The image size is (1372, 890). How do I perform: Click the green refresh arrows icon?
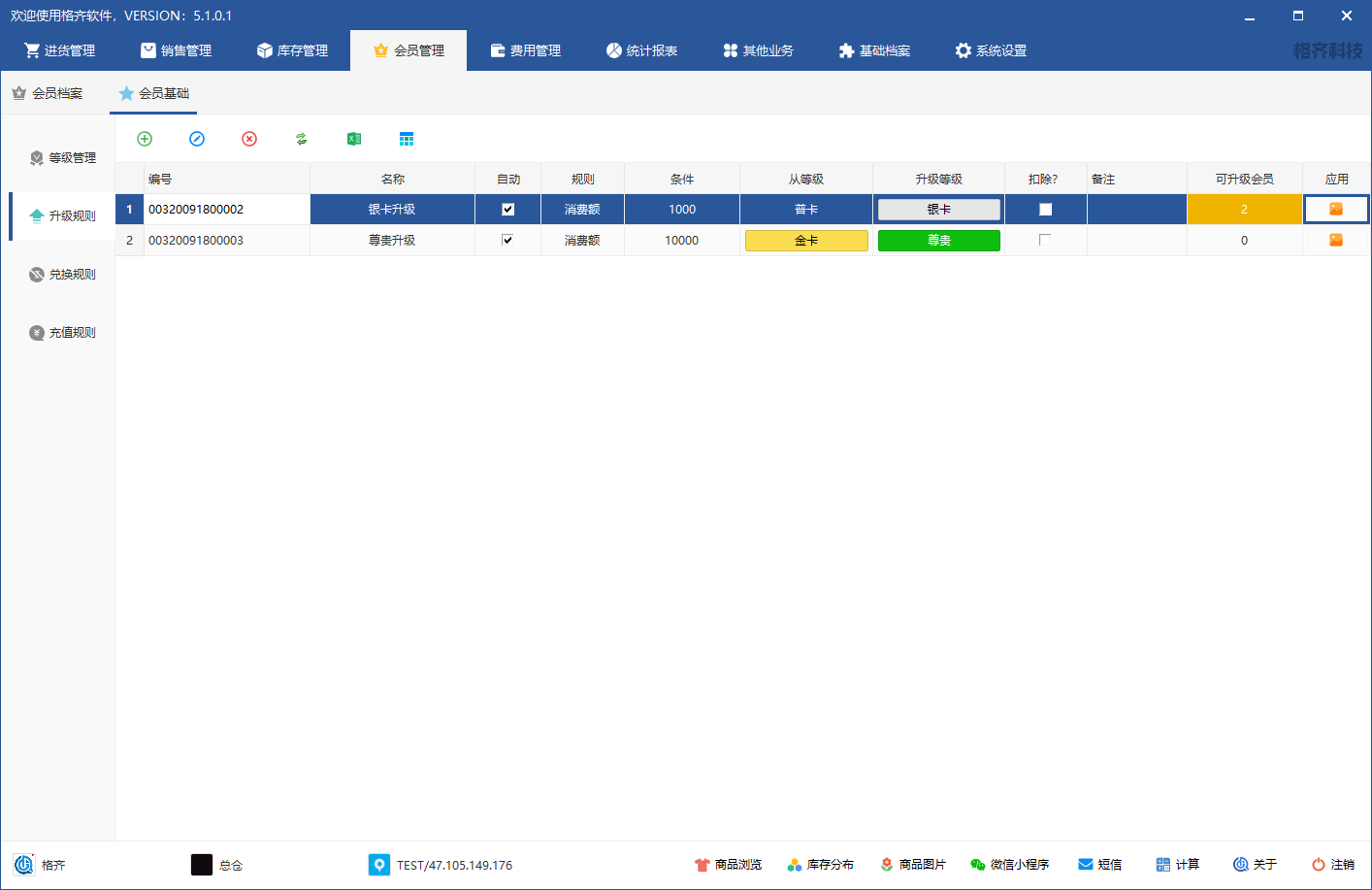click(x=302, y=139)
